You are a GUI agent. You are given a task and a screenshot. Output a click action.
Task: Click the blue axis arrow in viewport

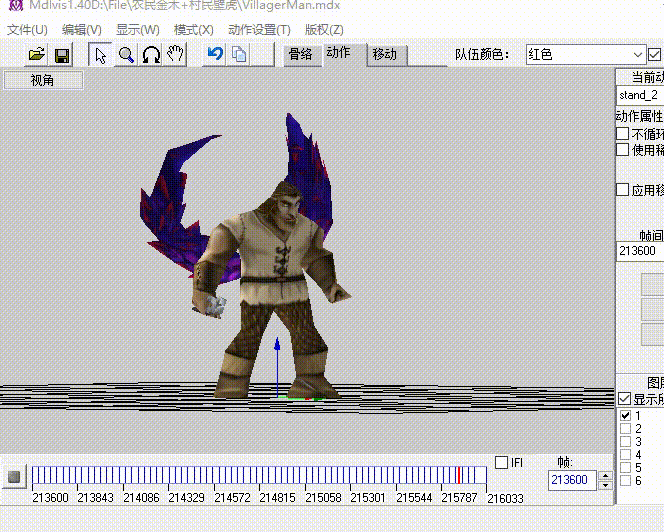pyautogui.click(x=277, y=367)
